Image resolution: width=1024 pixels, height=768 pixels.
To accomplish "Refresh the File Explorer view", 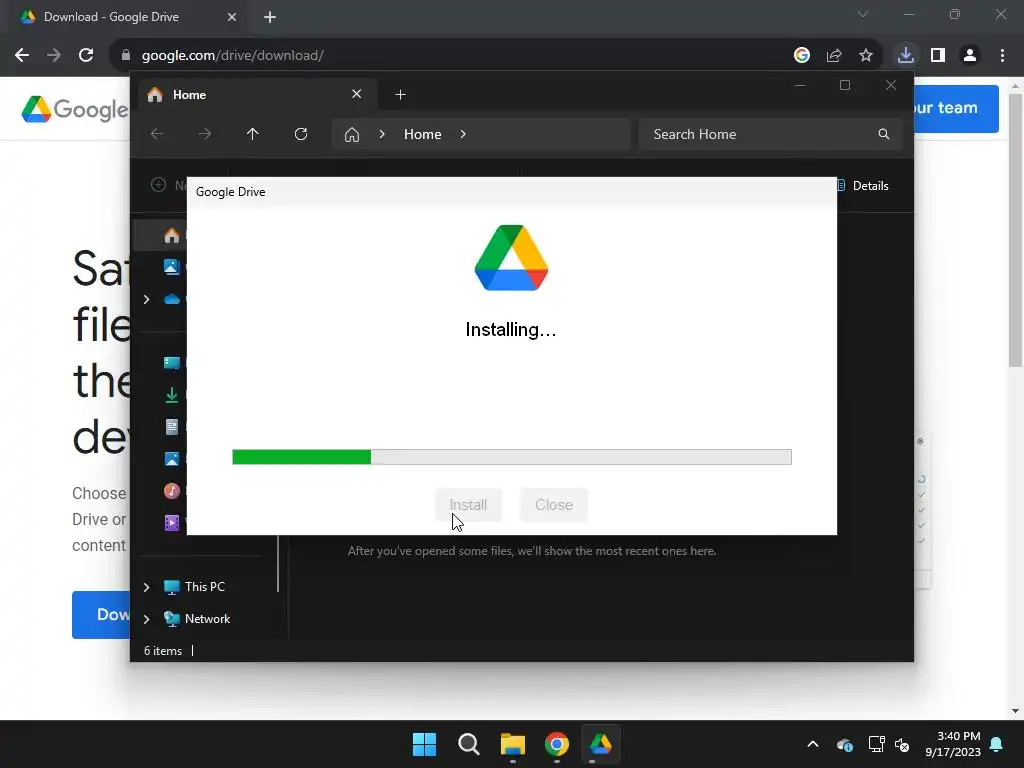I will 300,134.
